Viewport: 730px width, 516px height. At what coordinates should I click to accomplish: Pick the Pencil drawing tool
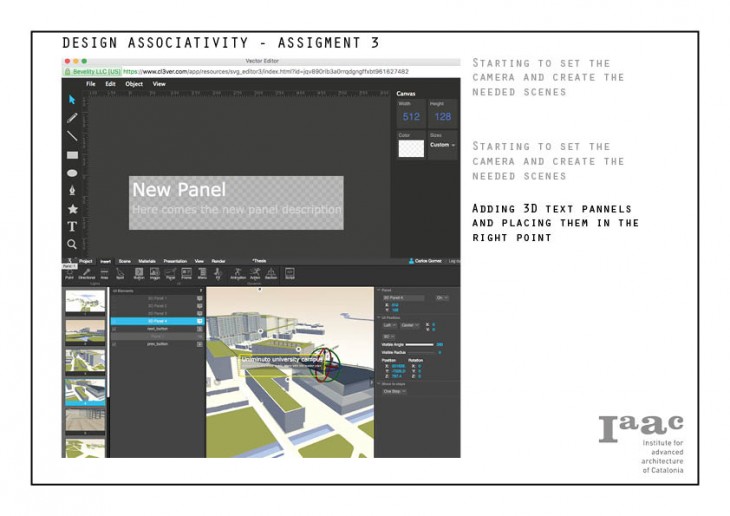click(x=72, y=118)
